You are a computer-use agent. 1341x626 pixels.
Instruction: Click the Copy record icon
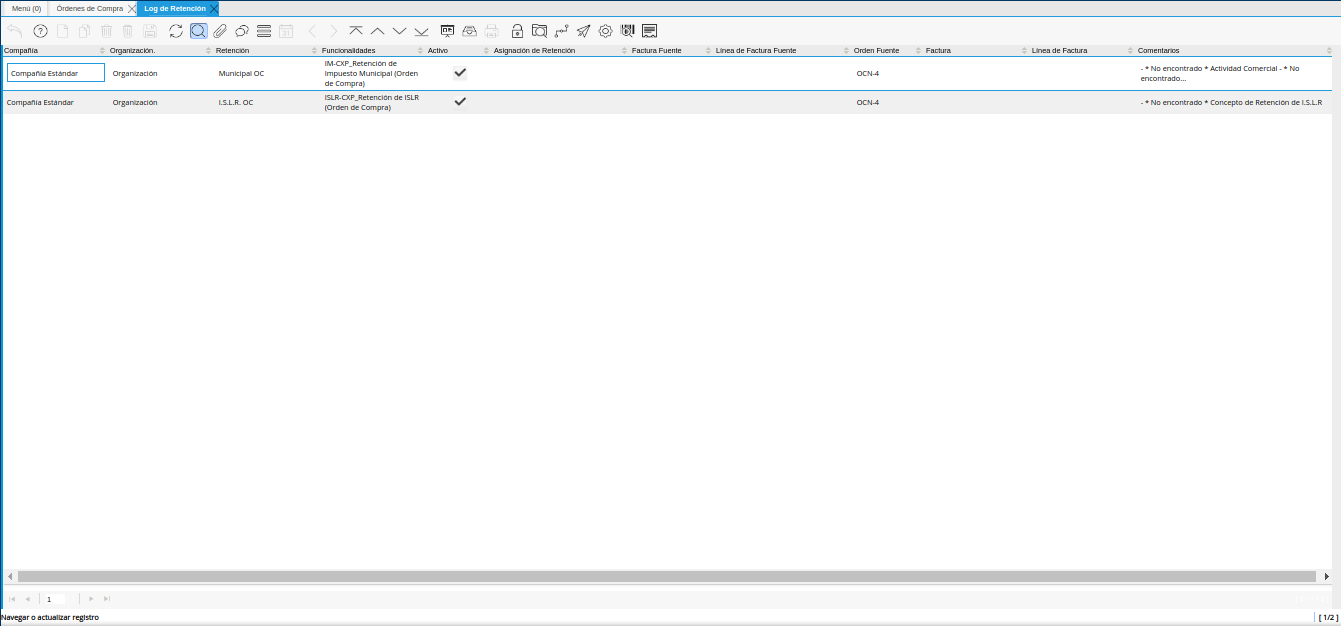click(84, 31)
